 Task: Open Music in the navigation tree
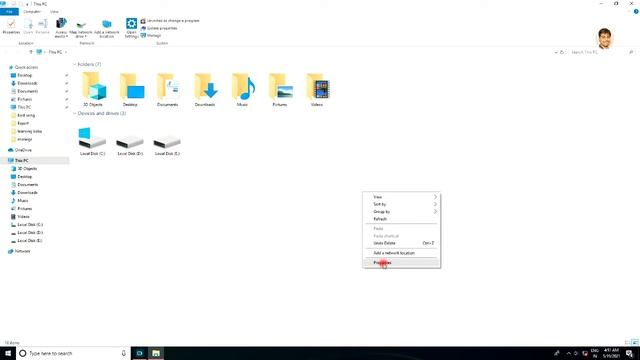(23, 201)
